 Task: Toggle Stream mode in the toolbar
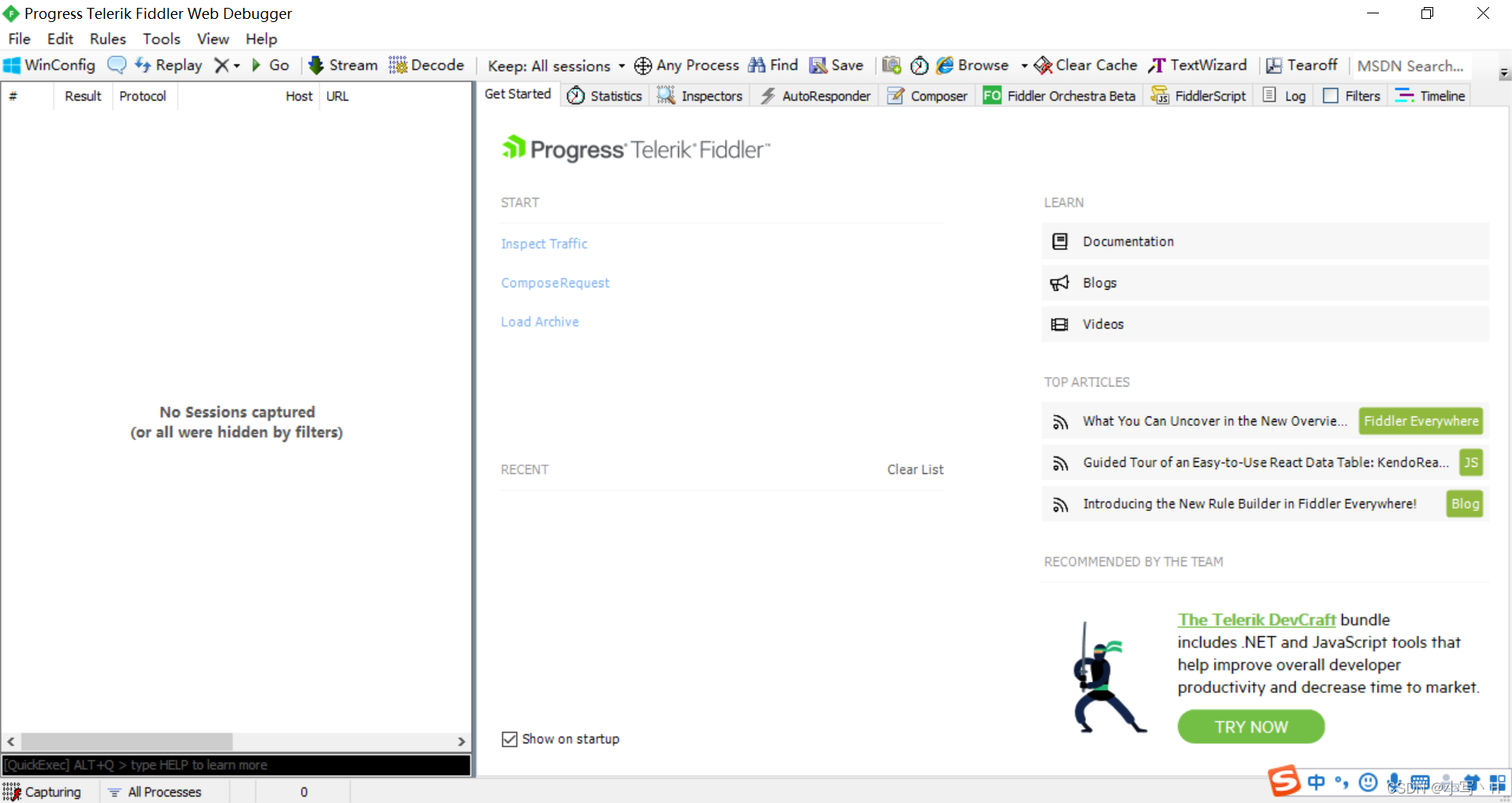pos(343,65)
